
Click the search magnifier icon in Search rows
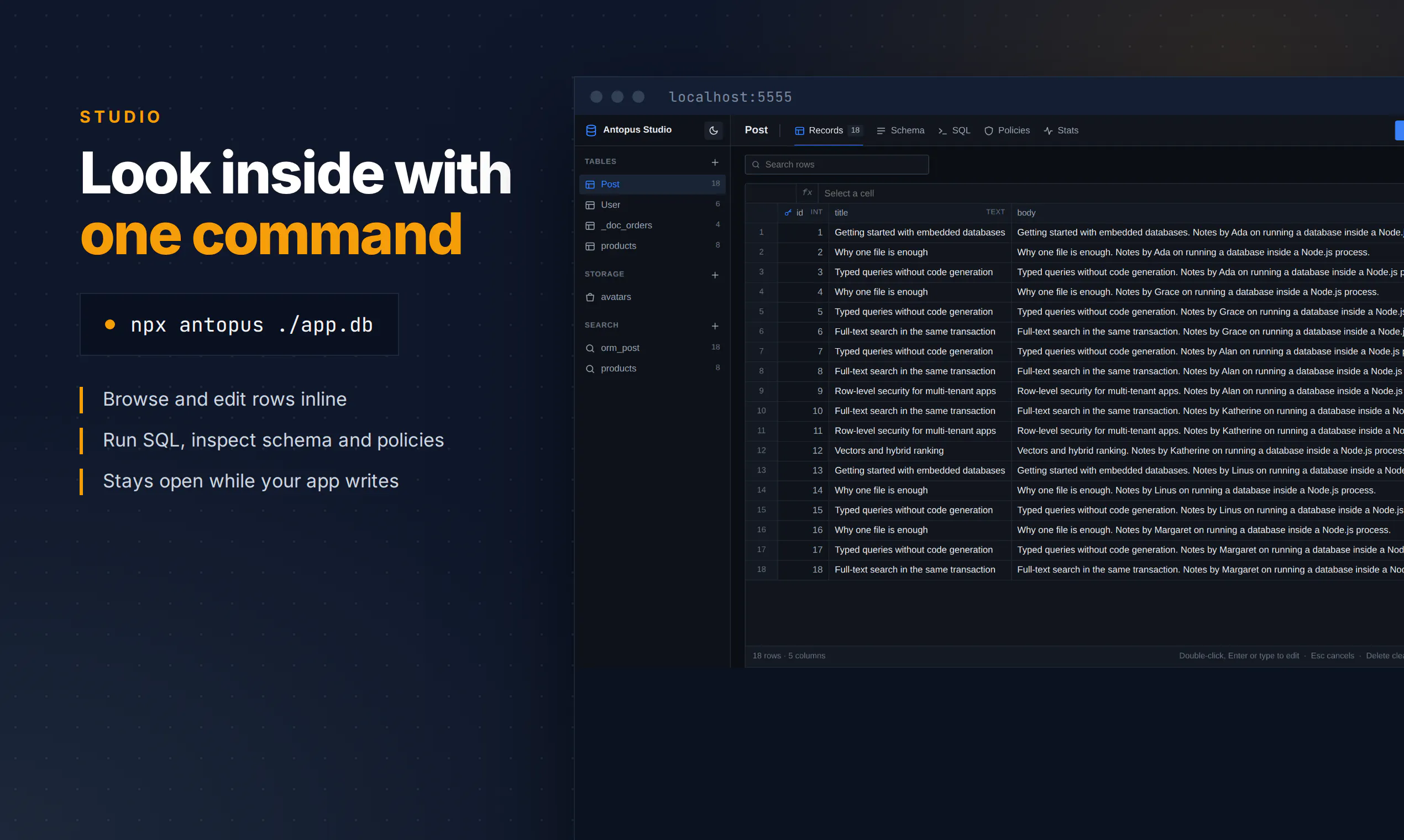coord(755,165)
